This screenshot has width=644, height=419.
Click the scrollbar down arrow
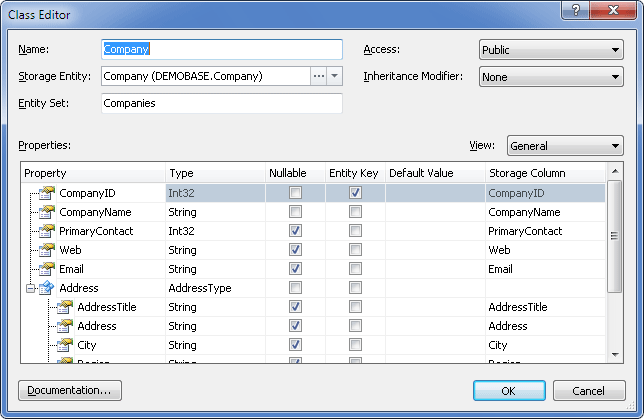click(x=615, y=355)
